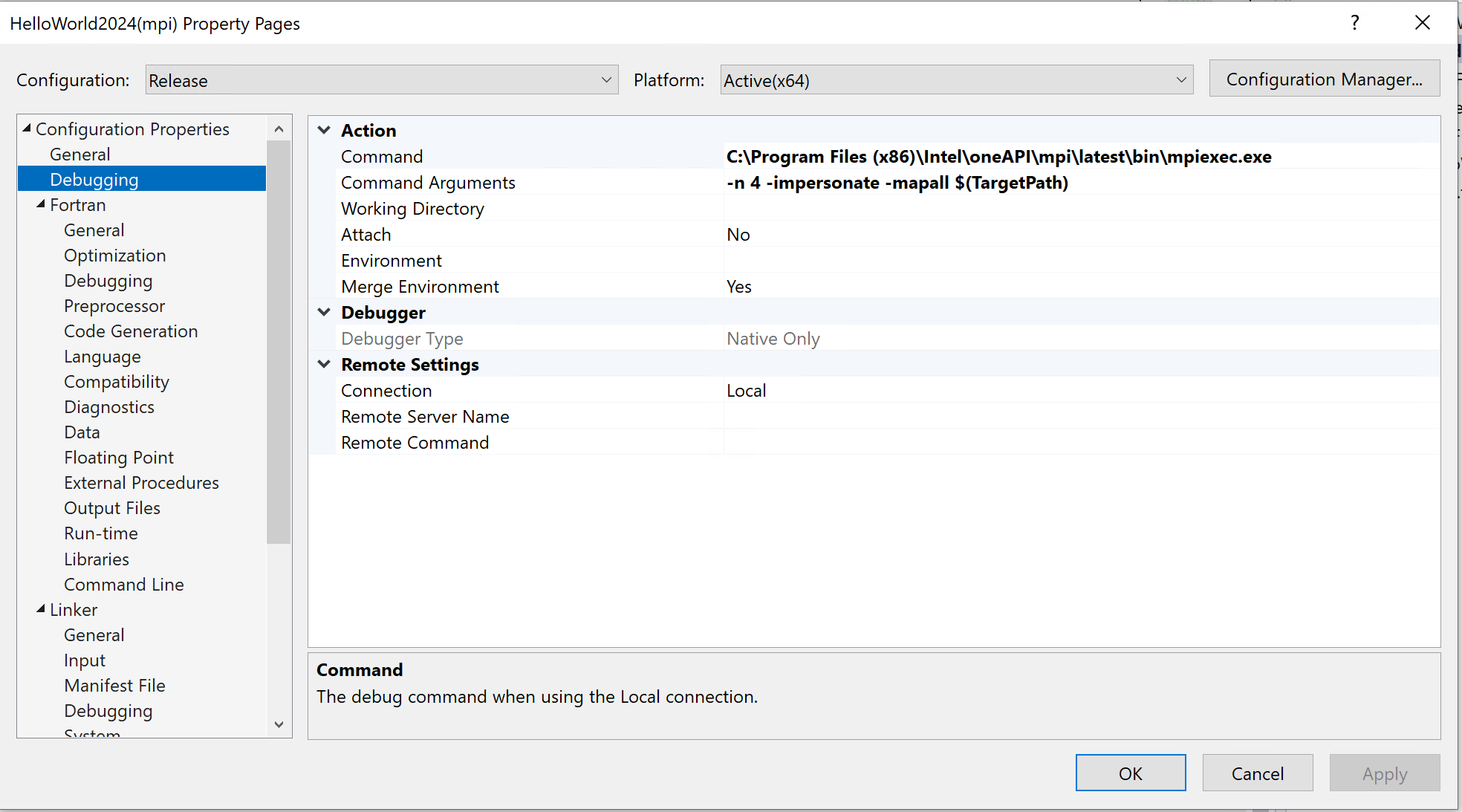Collapse the Debugger section chevron

coord(324,312)
